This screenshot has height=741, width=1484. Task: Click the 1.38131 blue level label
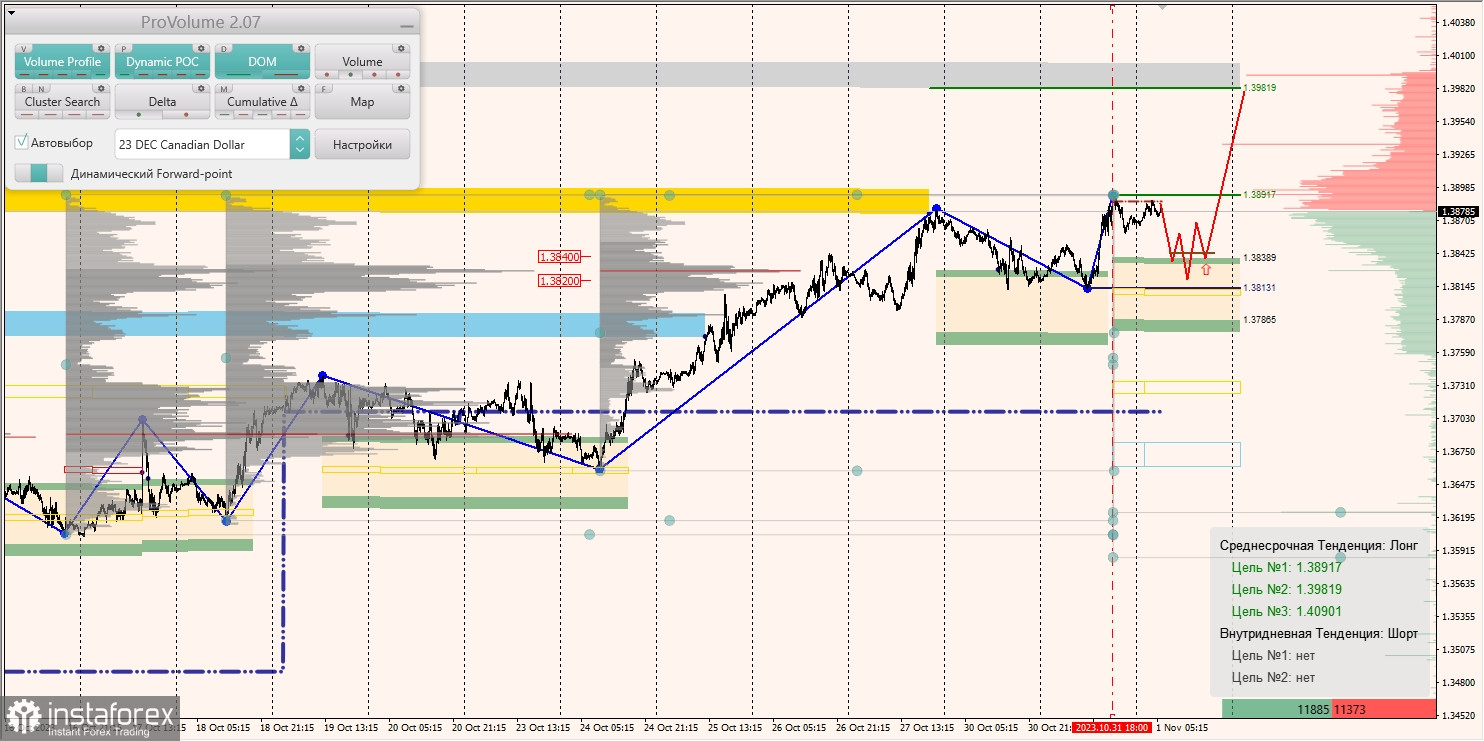1260,288
